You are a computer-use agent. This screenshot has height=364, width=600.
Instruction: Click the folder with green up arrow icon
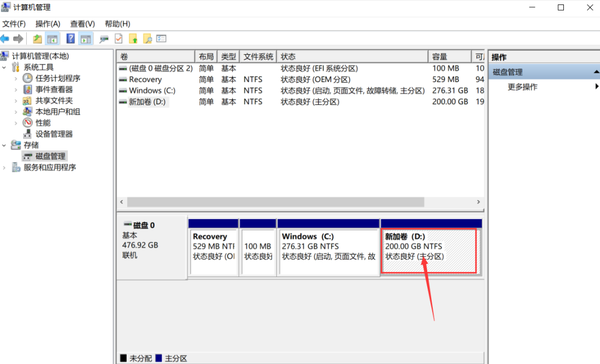pos(133,39)
